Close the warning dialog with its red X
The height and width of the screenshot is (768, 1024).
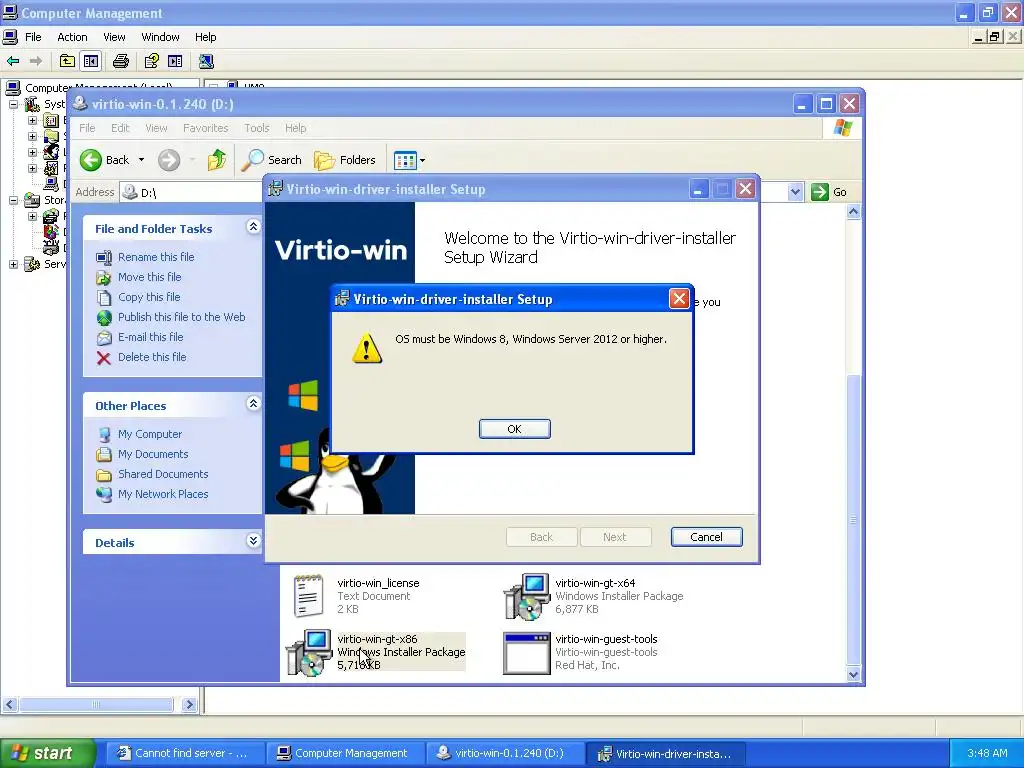click(x=679, y=299)
